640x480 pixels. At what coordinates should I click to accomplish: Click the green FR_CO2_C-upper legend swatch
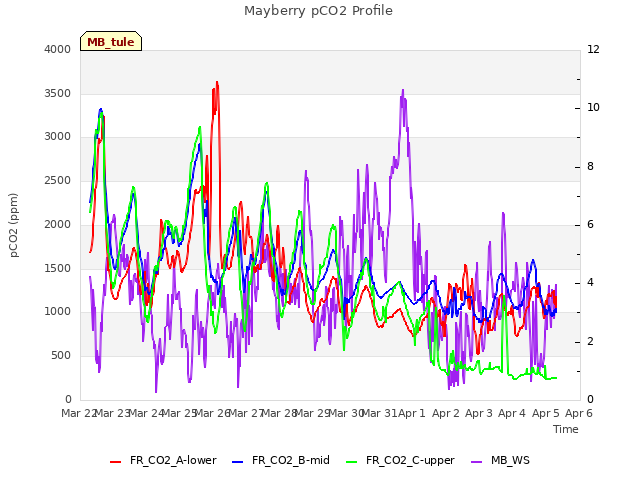click(351, 462)
